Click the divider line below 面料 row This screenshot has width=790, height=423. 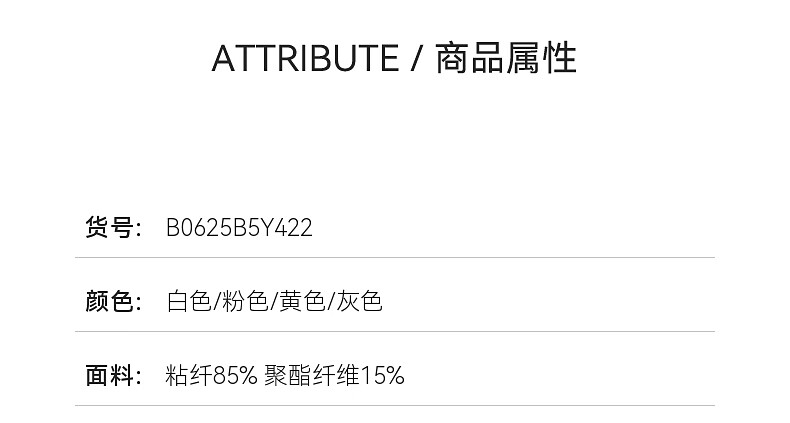tap(395, 405)
